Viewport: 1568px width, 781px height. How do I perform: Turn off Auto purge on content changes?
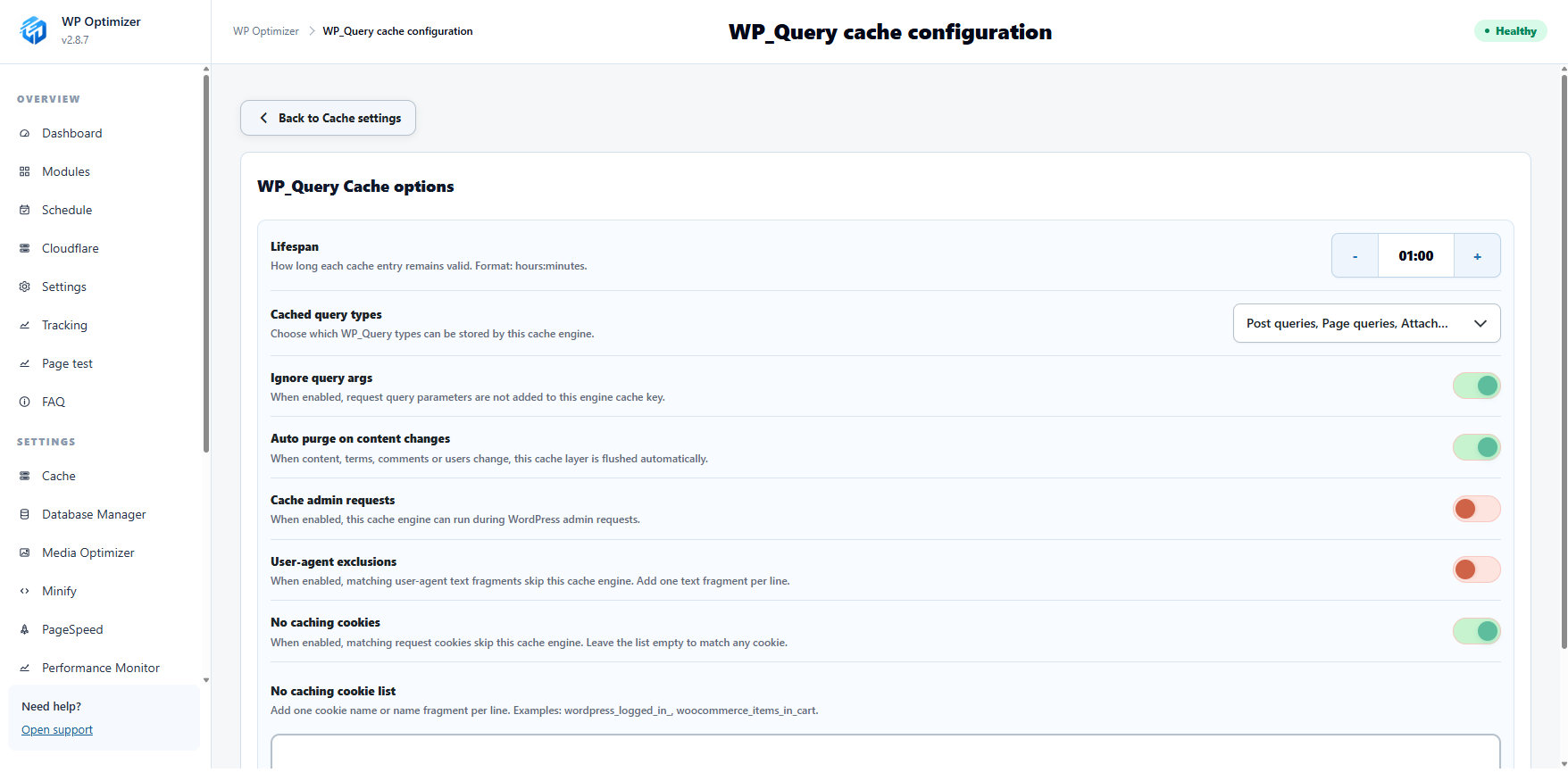[x=1476, y=447]
